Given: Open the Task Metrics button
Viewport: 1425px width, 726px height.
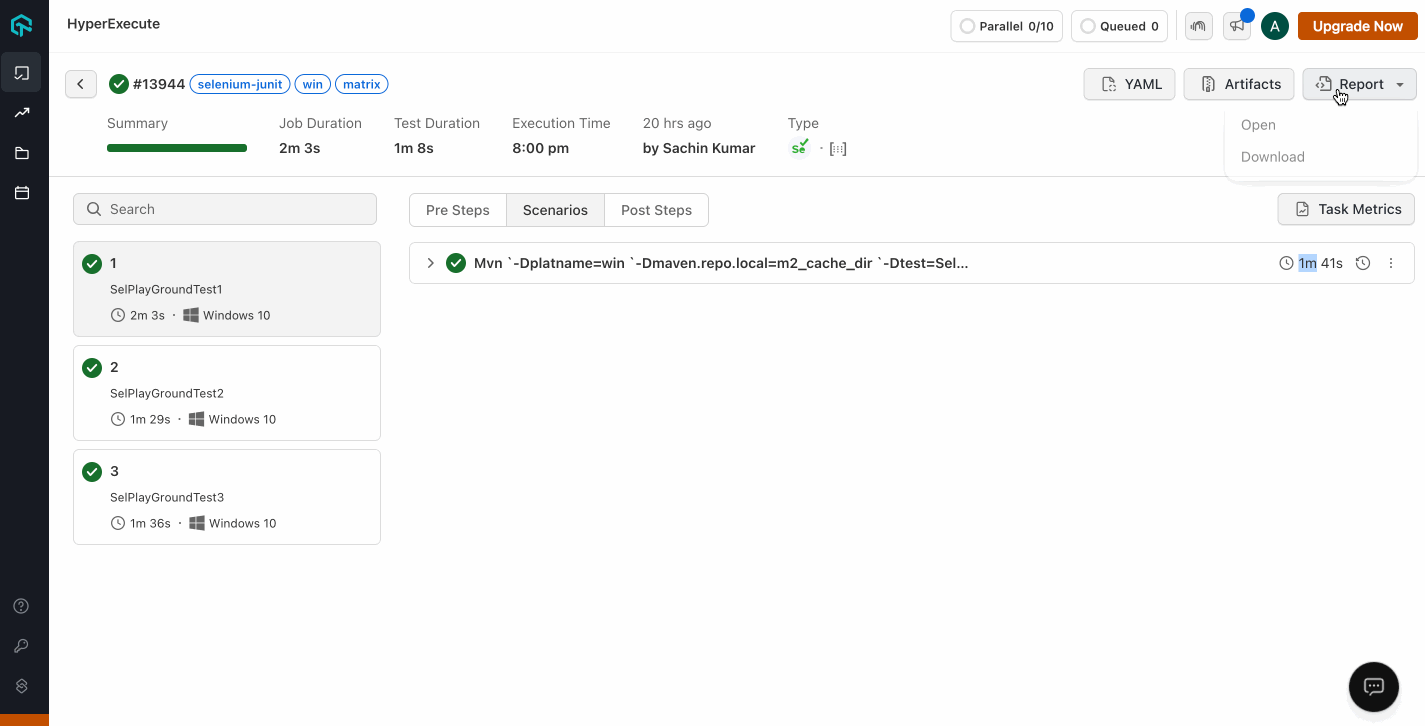Looking at the screenshot, I should pyautogui.click(x=1346, y=209).
